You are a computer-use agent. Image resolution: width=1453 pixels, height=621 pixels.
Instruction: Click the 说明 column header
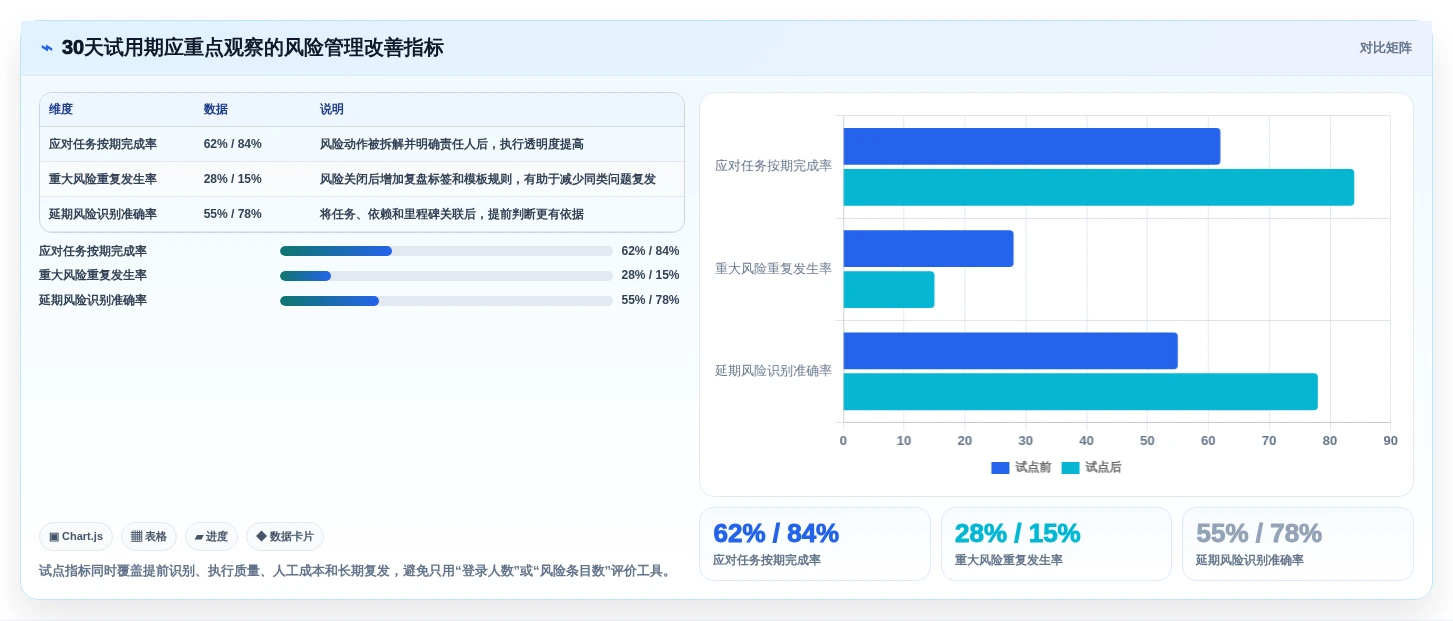click(x=332, y=109)
